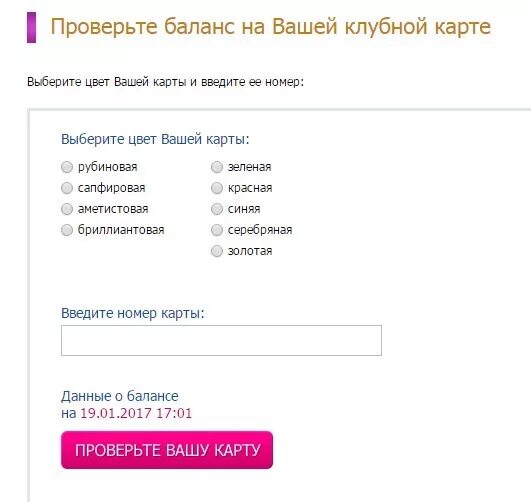Click the card number input field

tap(221, 340)
